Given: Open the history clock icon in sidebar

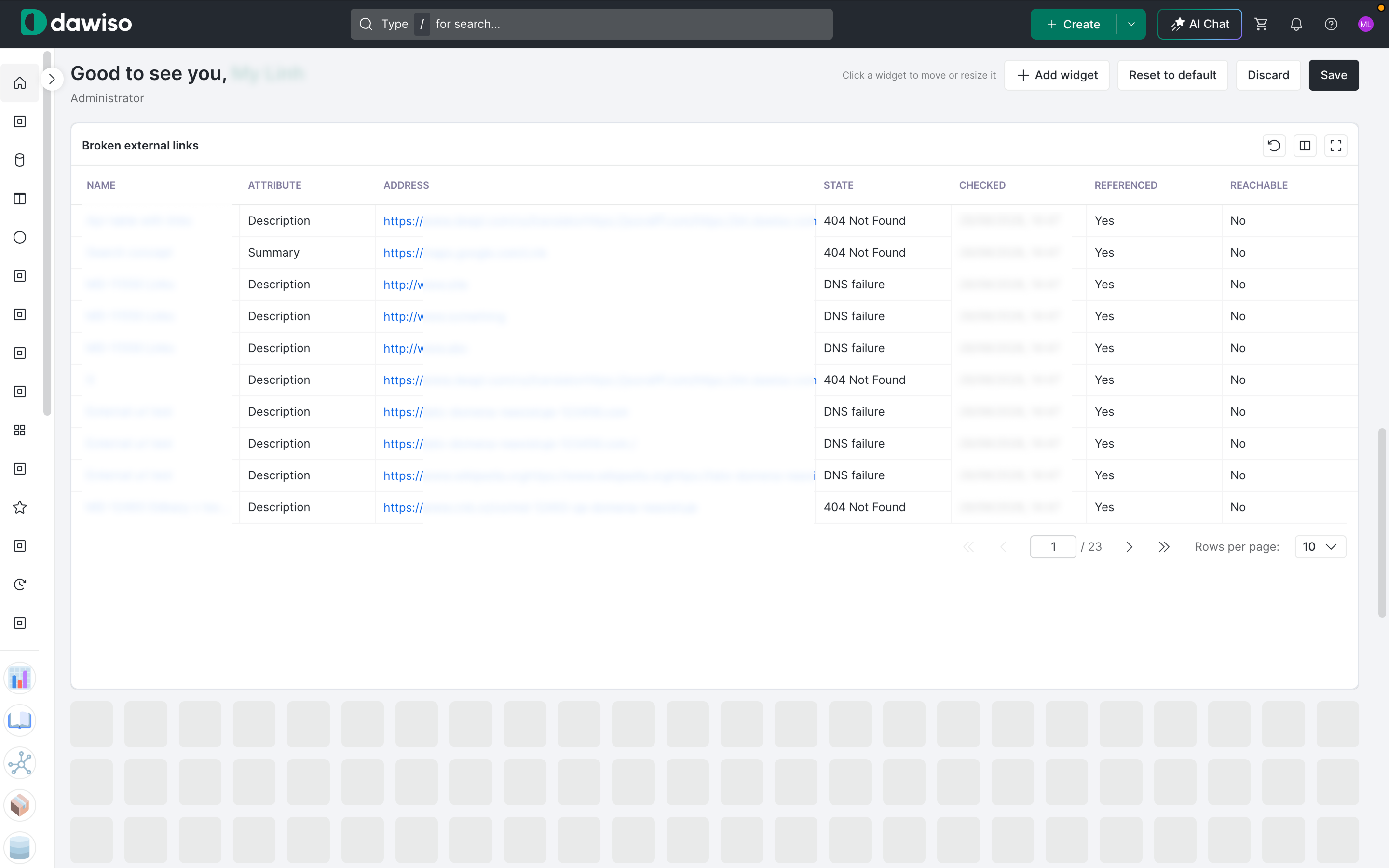Looking at the screenshot, I should click(19, 584).
